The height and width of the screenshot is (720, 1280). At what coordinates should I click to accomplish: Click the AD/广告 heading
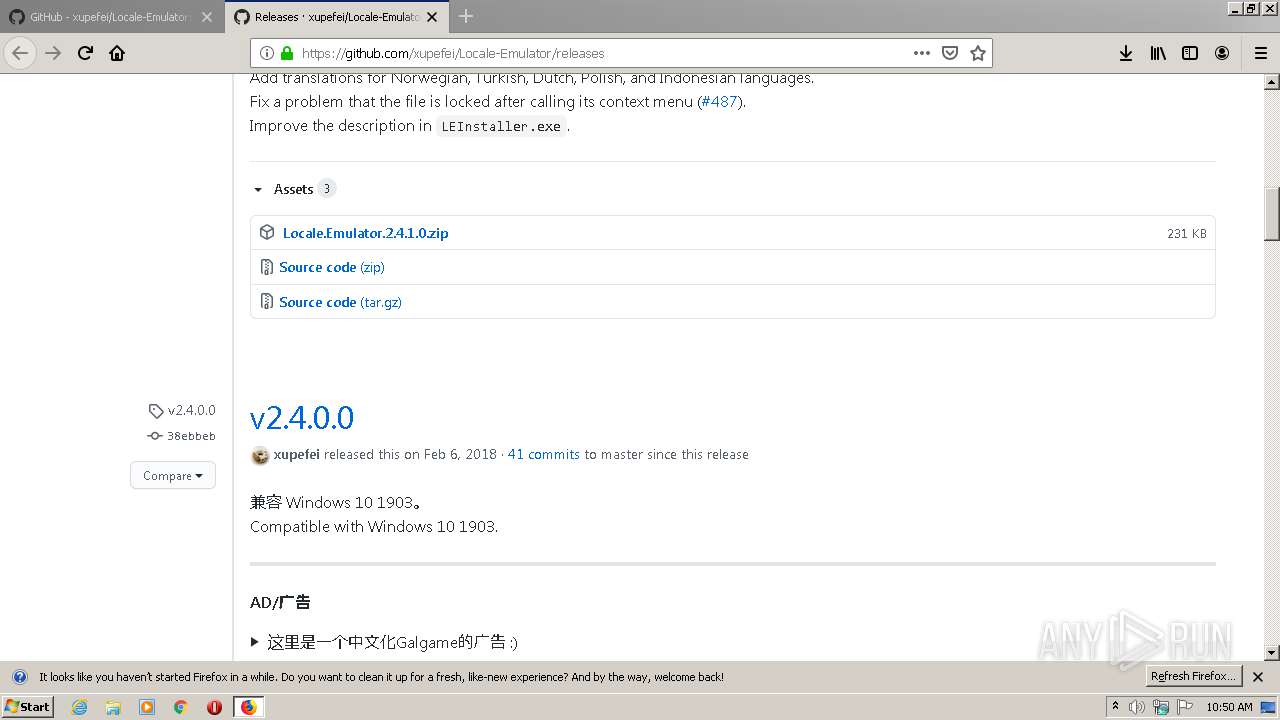click(280, 602)
